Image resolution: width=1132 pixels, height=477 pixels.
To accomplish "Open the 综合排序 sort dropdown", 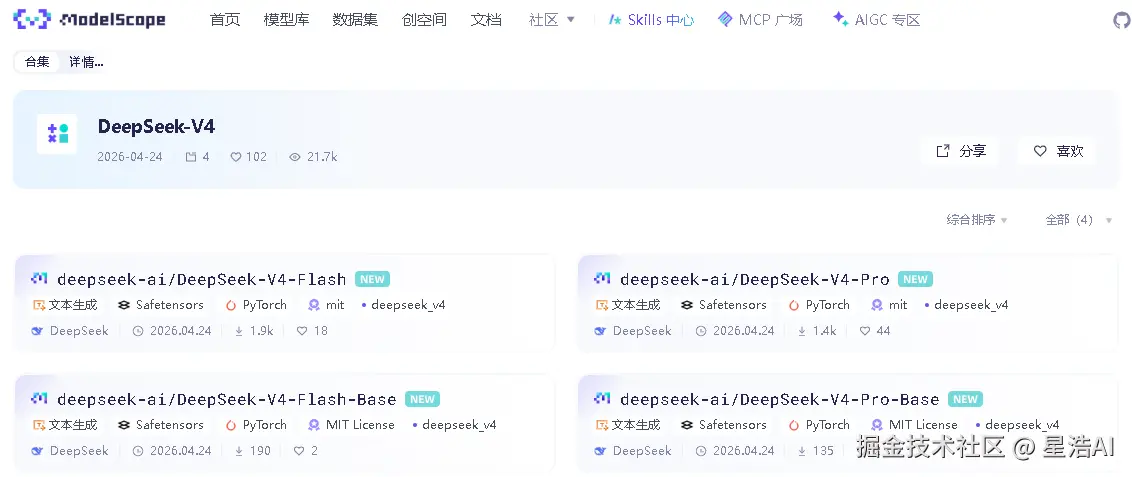I will tap(977, 220).
